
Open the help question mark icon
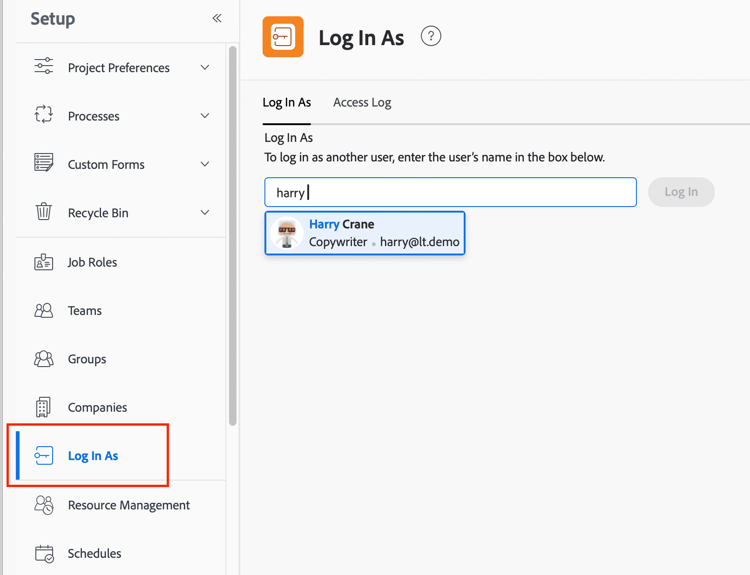(x=431, y=37)
